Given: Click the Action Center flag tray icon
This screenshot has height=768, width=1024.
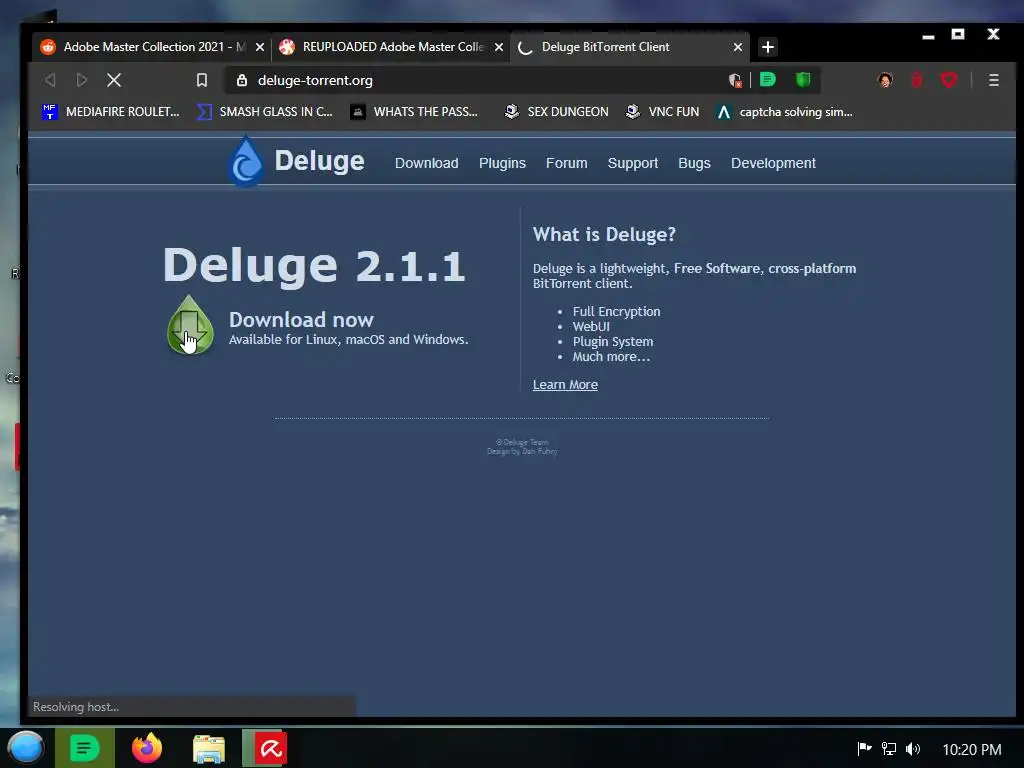Looking at the screenshot, I should point(864,748).
